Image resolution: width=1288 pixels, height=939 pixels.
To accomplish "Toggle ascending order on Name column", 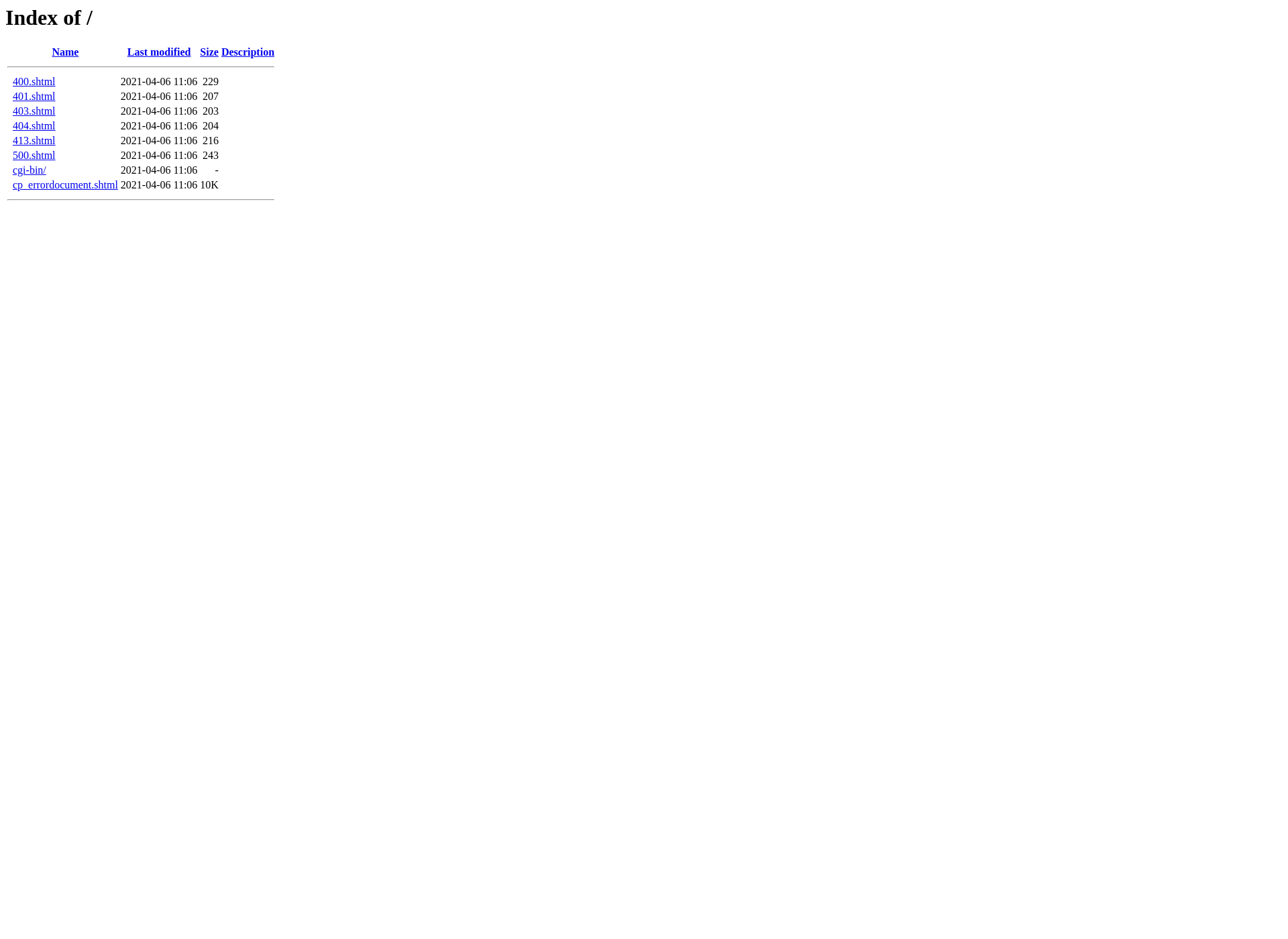I will coord(65,52).
